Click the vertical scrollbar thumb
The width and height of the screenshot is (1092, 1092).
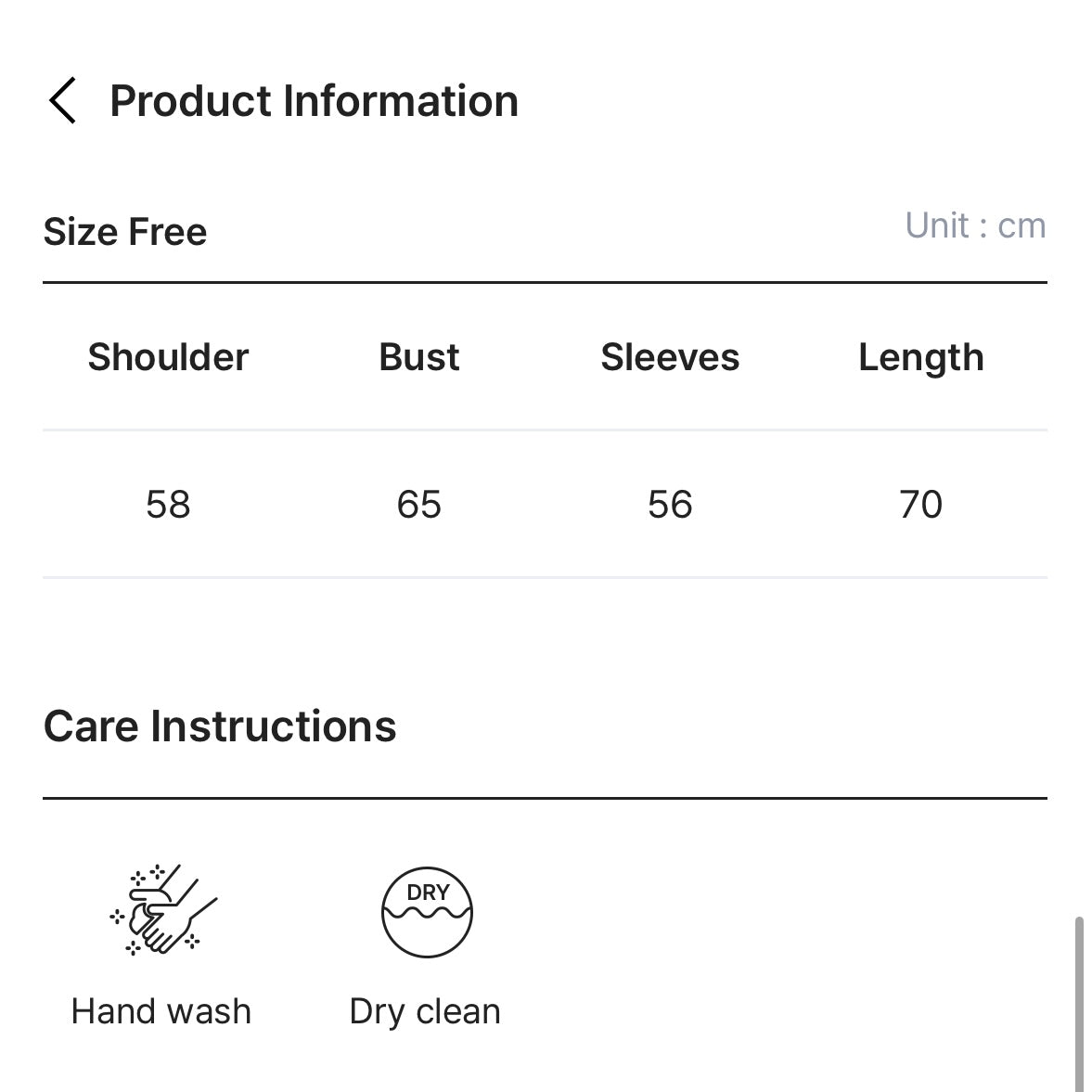point(1079,1002)
